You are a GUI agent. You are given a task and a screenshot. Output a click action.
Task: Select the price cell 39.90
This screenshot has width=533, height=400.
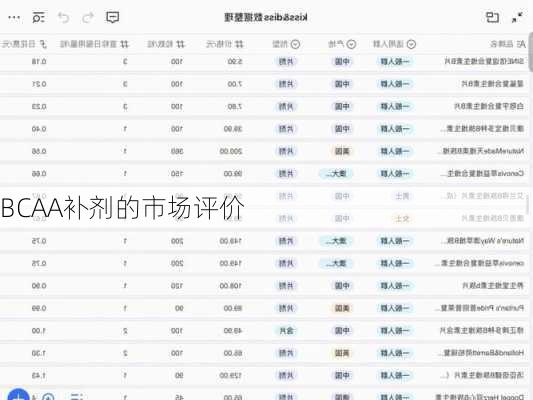233,129
